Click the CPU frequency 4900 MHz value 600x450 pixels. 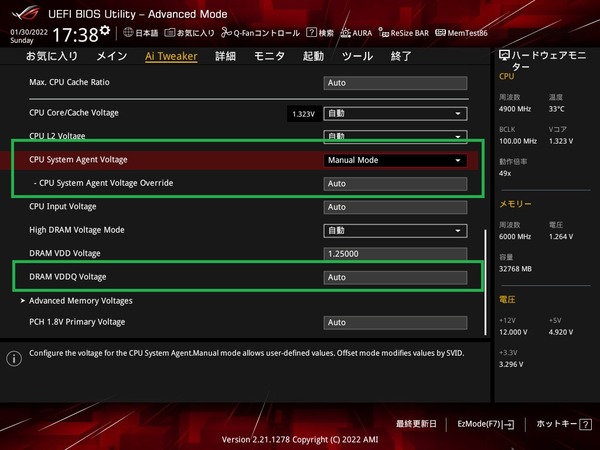pyautogui.click(x=515, y=109)
